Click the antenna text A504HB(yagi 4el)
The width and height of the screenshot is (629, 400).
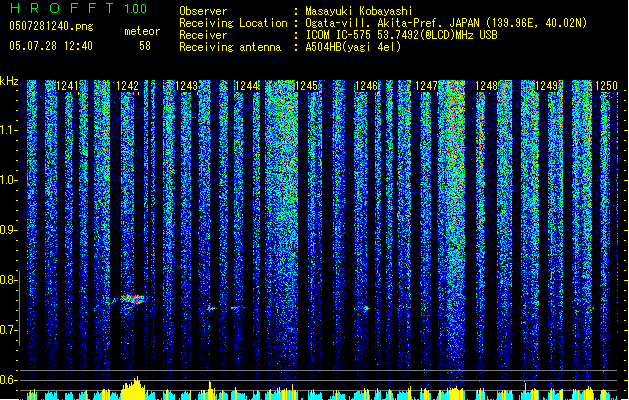(353, 47)
